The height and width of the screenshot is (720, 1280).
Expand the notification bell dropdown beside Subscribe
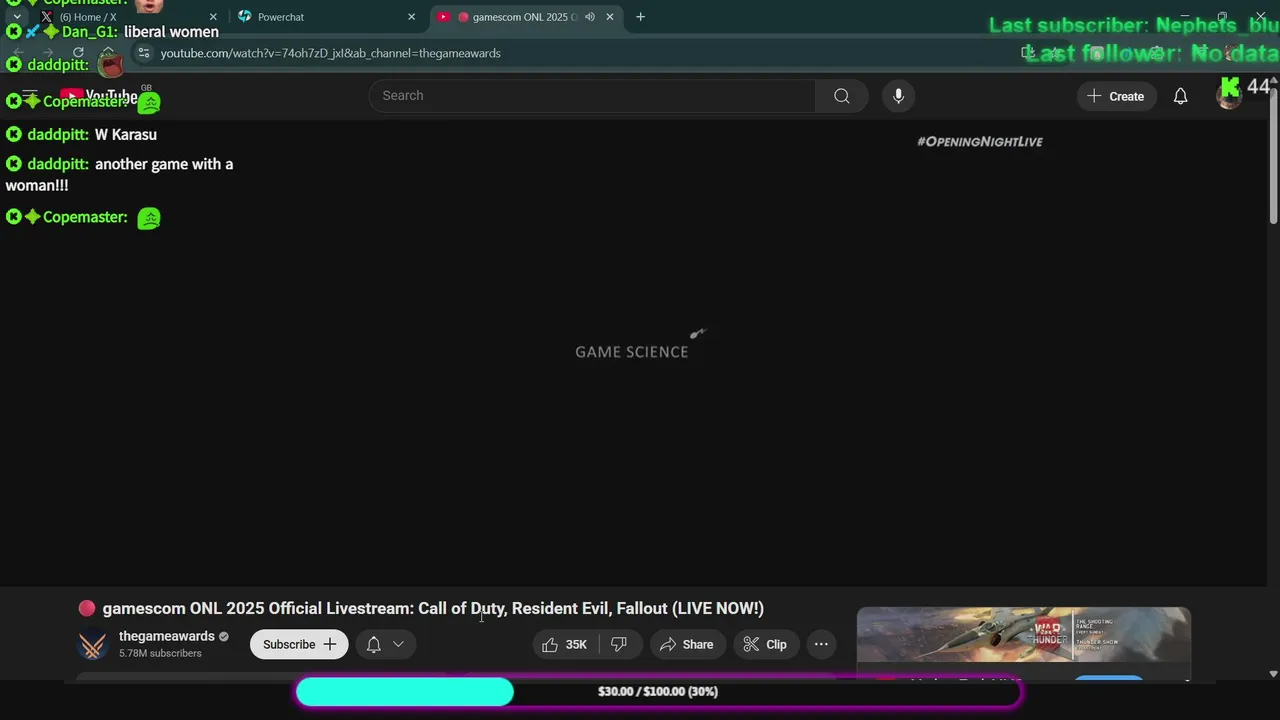pos(385,644)
